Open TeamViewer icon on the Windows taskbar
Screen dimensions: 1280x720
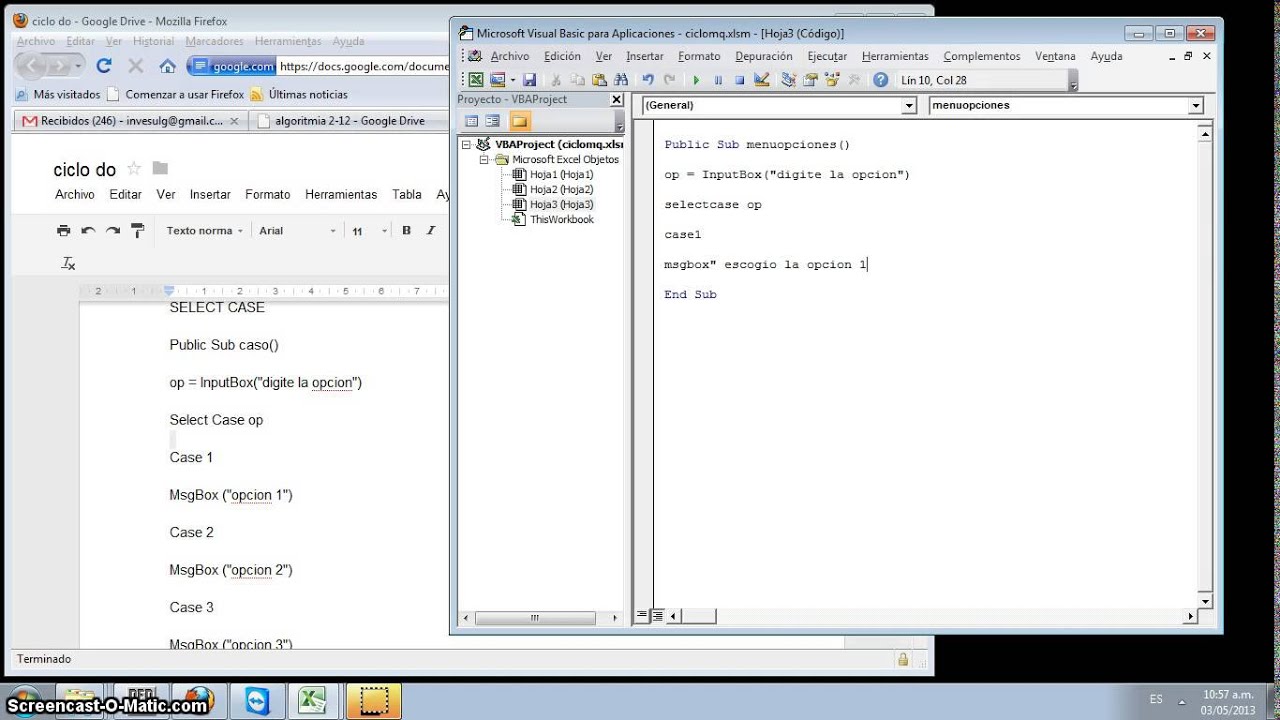click(x=257, y=701)
